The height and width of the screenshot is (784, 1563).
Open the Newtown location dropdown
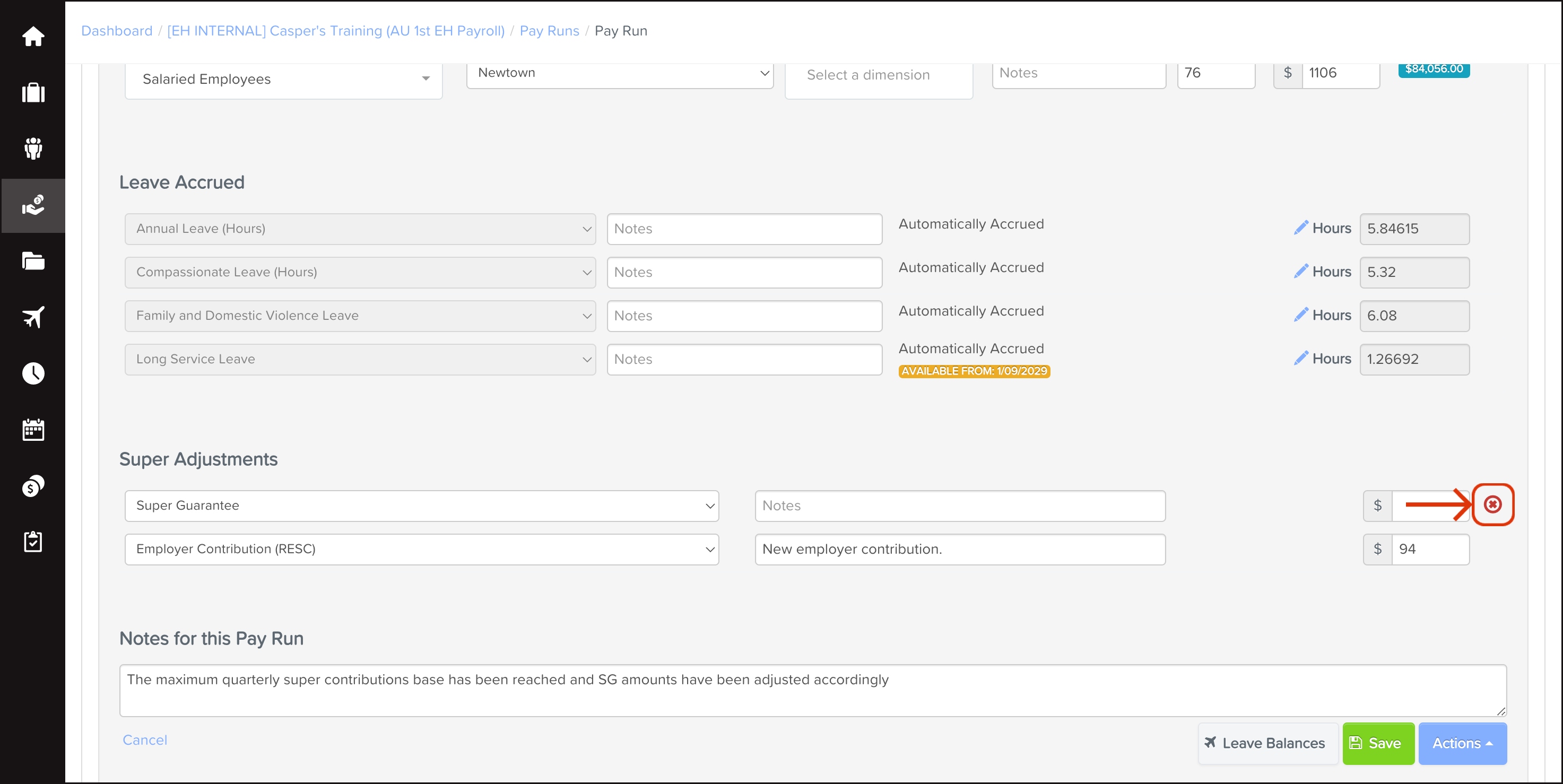point(620,73)
